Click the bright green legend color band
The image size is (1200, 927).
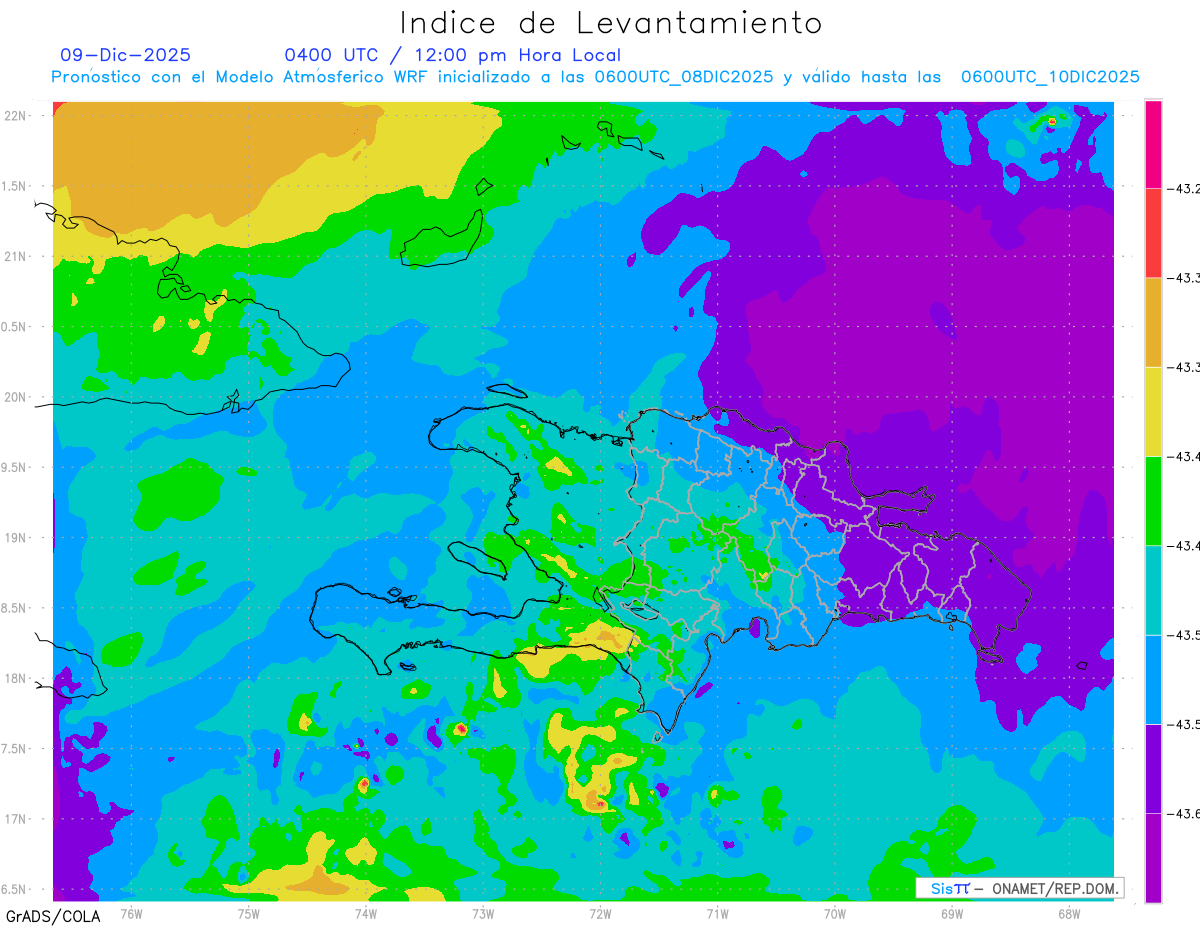(x=1153, y=501)
